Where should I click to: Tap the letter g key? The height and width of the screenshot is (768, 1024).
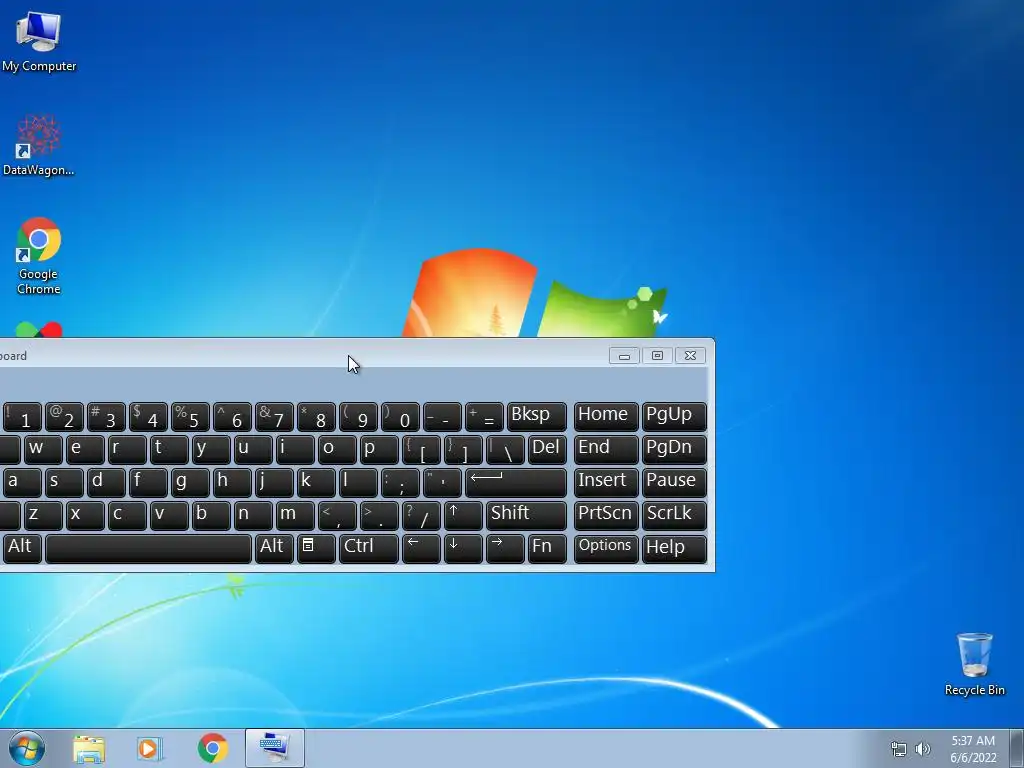pyautogui.click(x=190, y=483)
